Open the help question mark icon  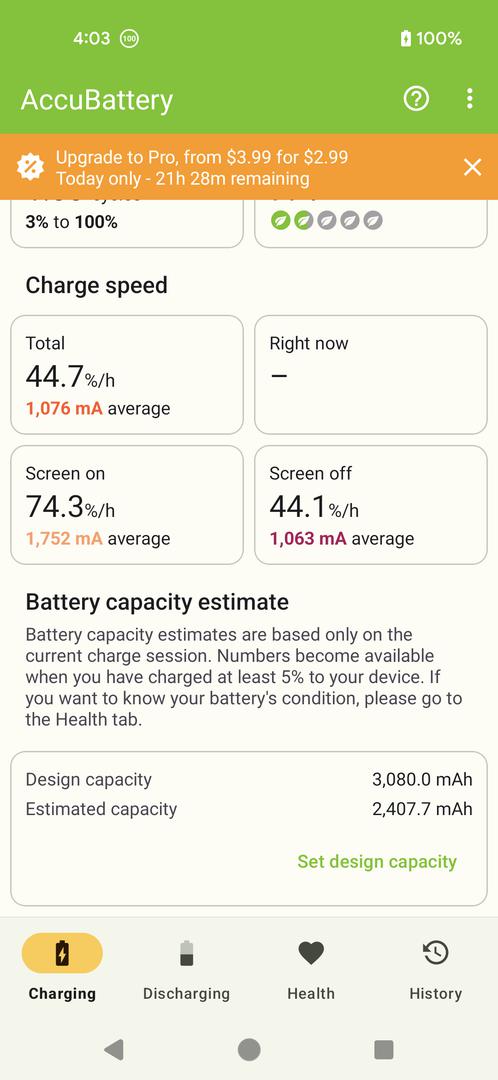pos(416,99)
